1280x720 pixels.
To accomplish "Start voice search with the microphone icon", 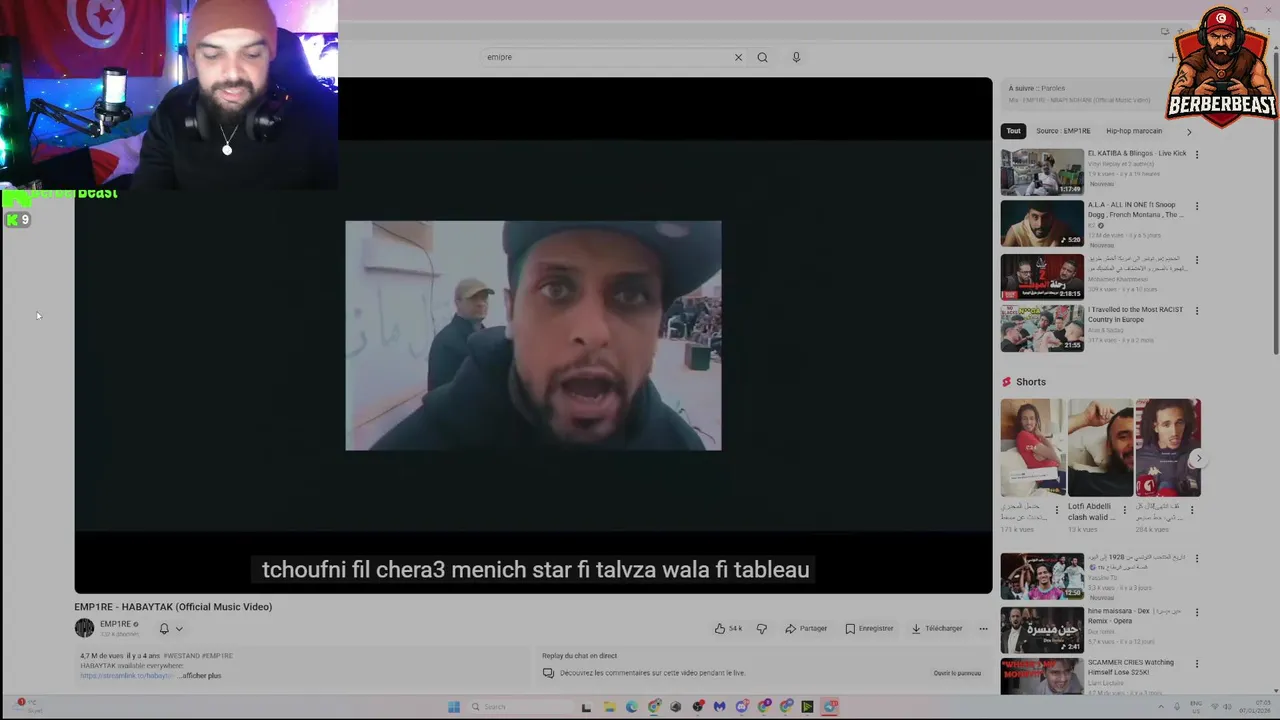I will [796, 57].
